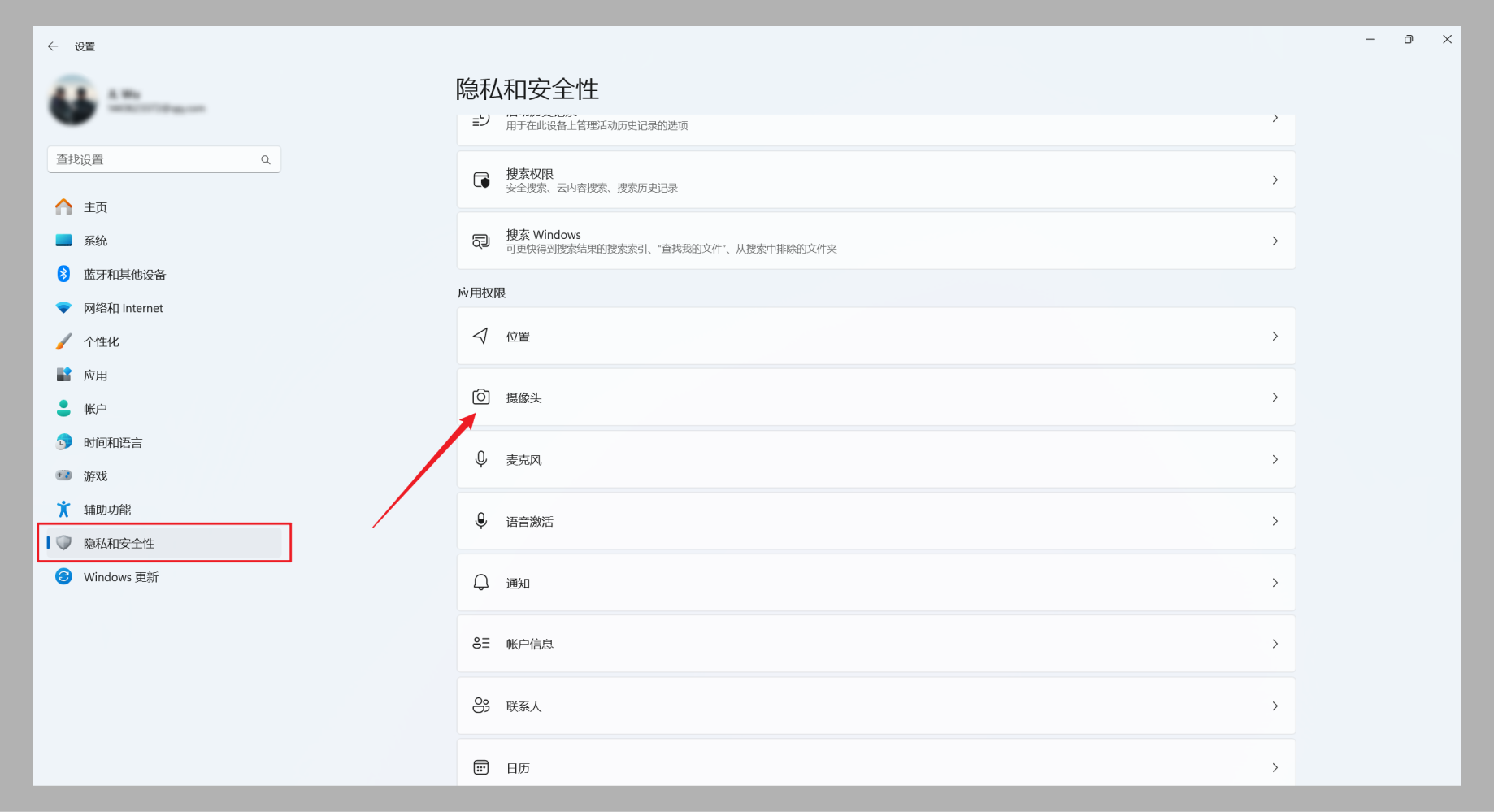Viewport: 1494px width, 812px height.
Task: Click the user profile avatar picture
Action: point(73,100)
